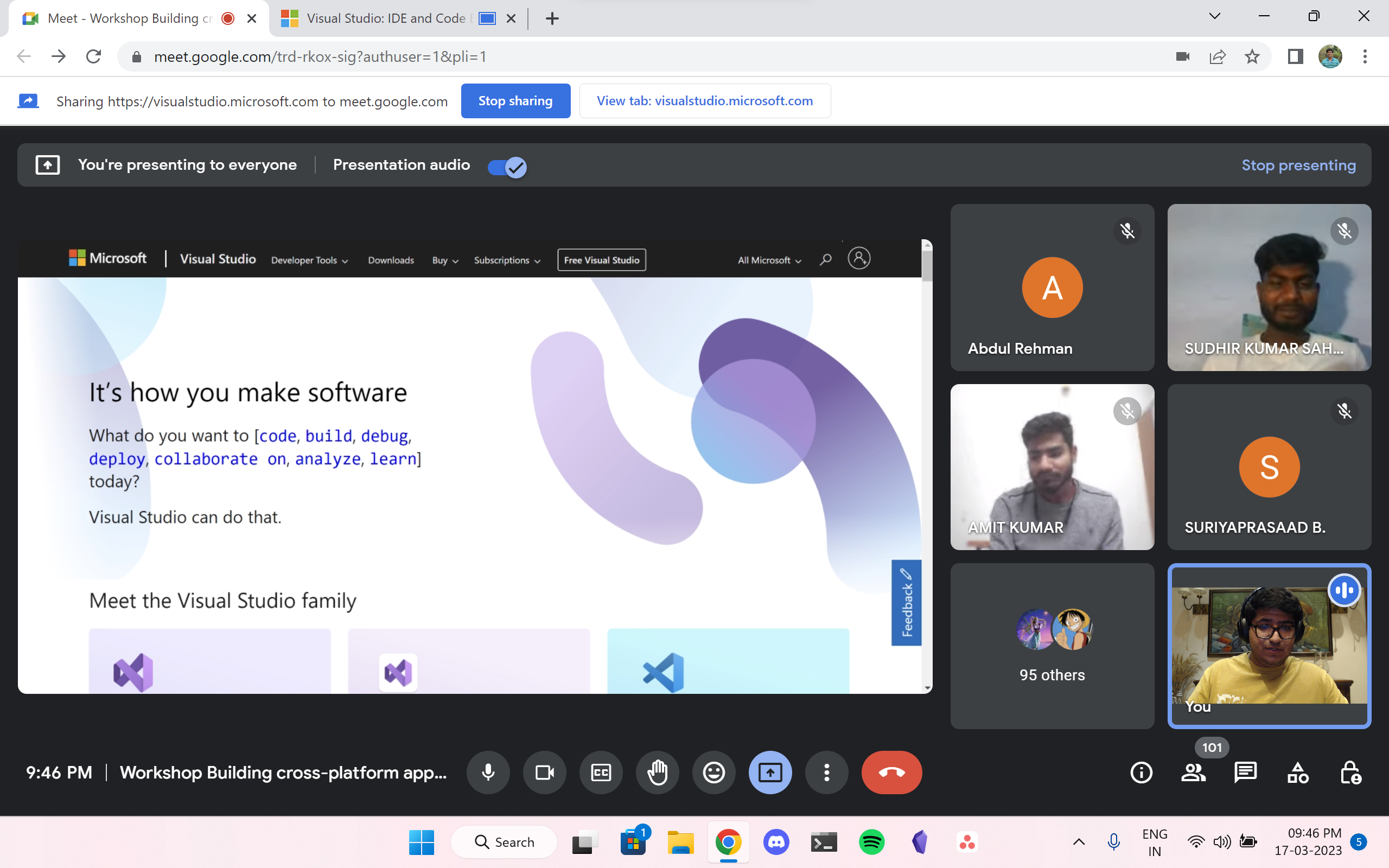Bookmark this page with star icon
This screenshot has height=868, width=1389.
1252,56
